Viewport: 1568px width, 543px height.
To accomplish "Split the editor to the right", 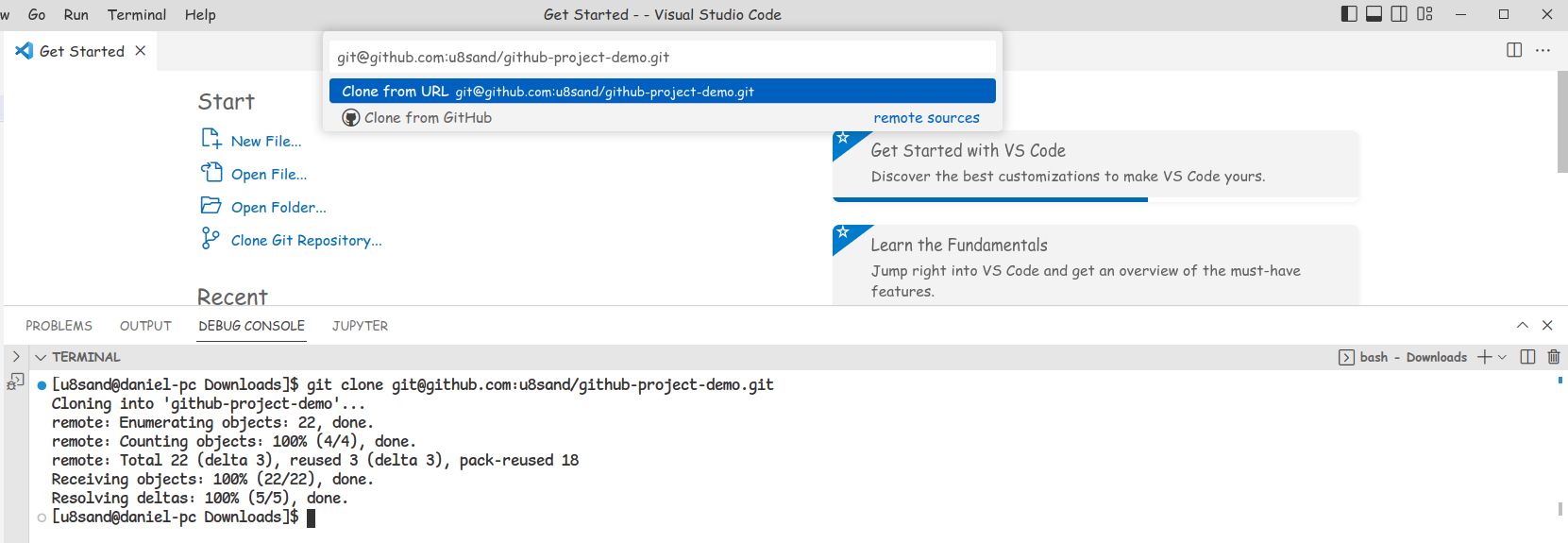I will tap(1514, 50).
